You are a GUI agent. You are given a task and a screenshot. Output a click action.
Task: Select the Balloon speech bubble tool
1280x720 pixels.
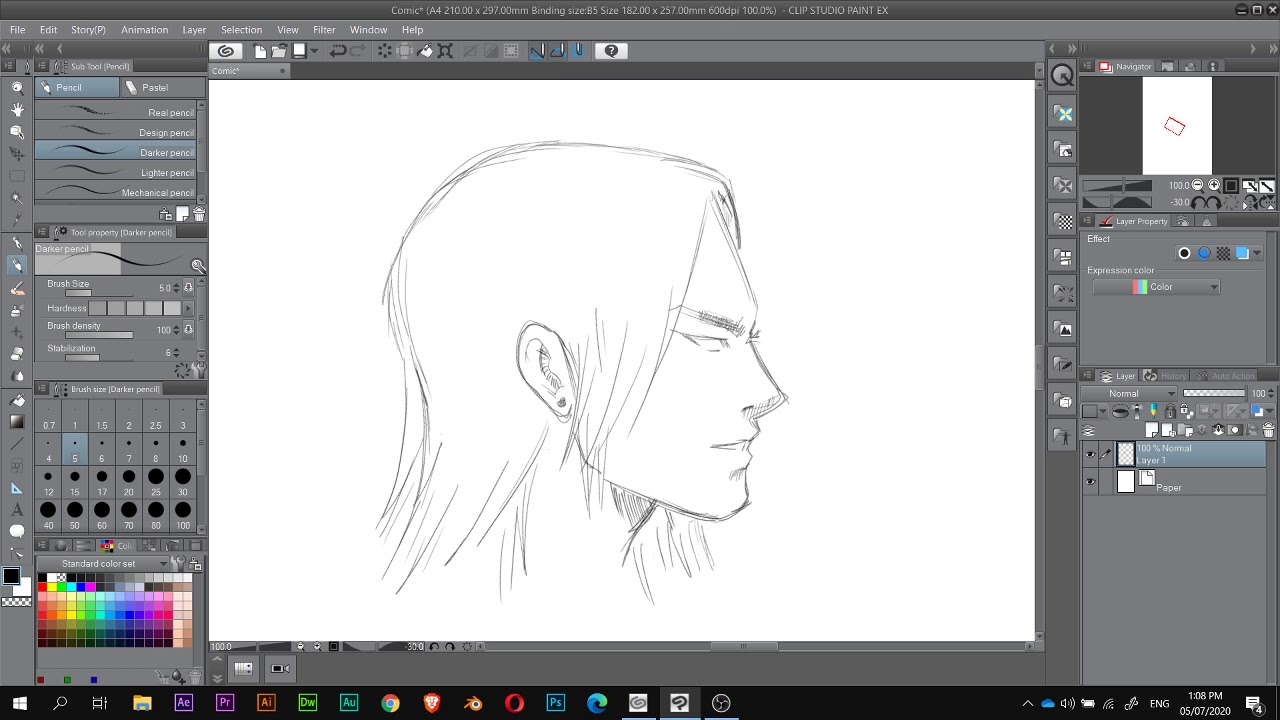point(17,531)
